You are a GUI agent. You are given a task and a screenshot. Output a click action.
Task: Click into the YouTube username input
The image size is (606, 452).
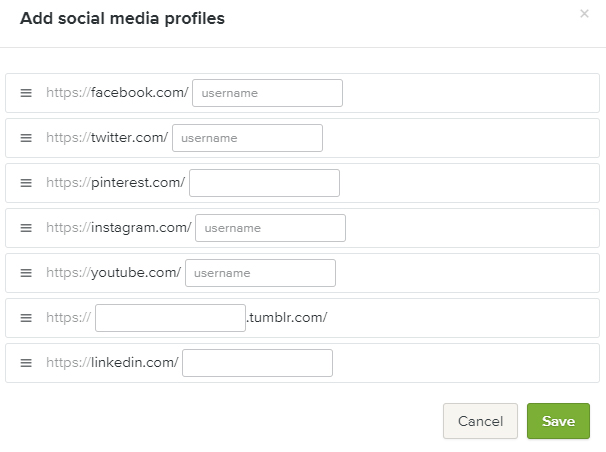coord(260,273)
